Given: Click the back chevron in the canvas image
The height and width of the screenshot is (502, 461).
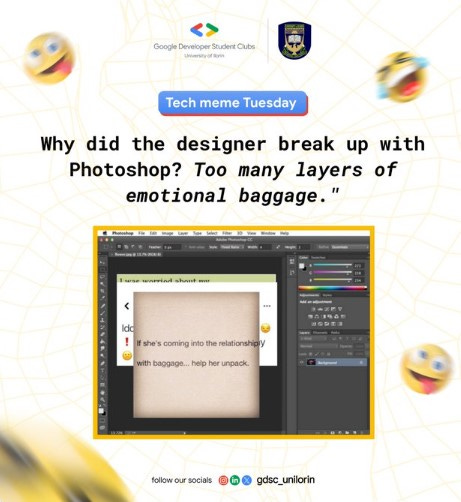Looking at the screenshot, I should (127, 306).
